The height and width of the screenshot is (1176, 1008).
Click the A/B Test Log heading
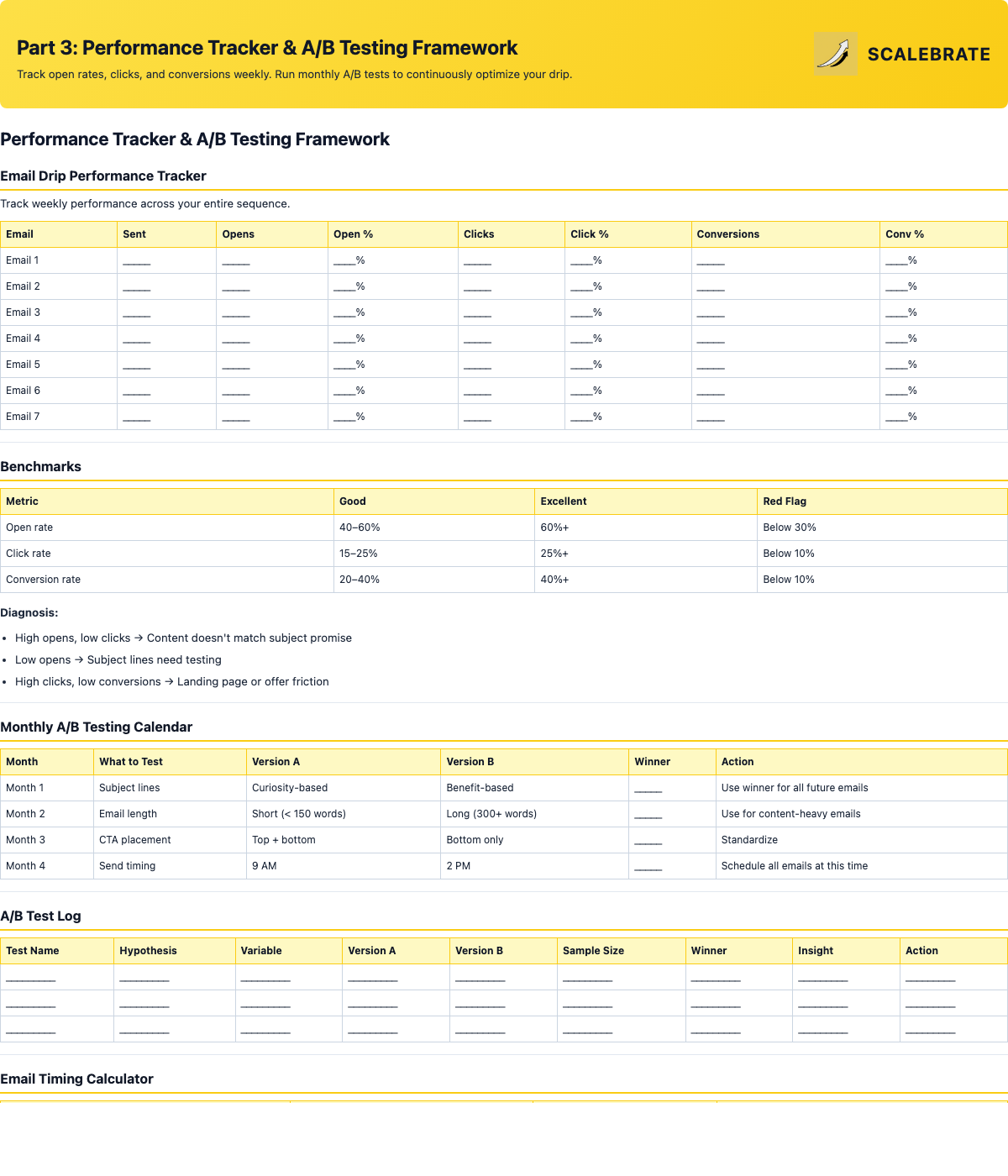40,916
